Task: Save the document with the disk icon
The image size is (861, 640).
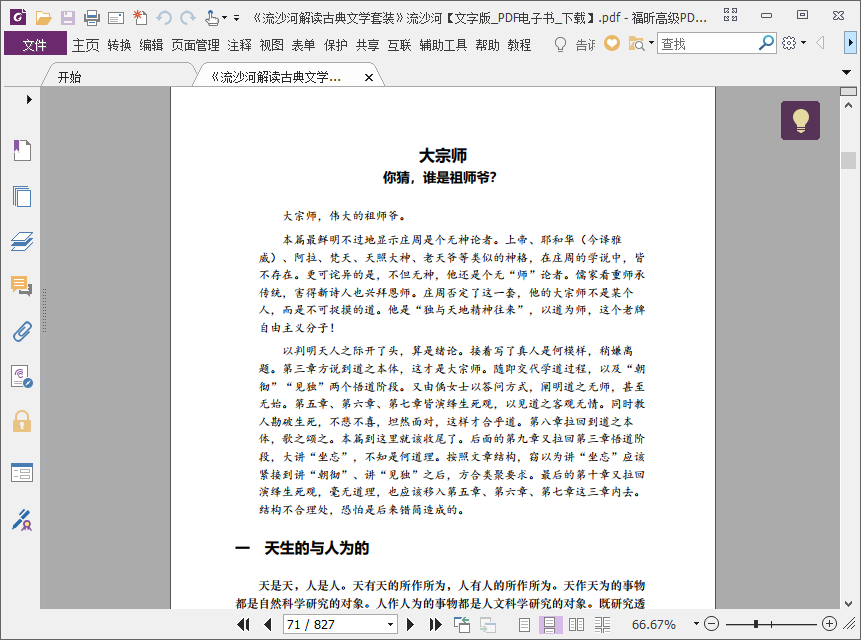Action: pyautogui.click(x=68, y=18)
